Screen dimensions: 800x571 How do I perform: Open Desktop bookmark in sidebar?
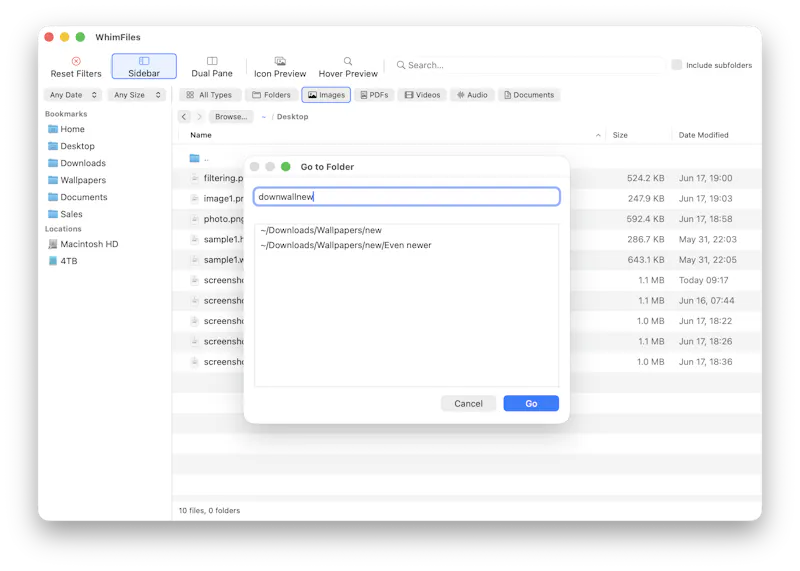(x=71, y=146)
